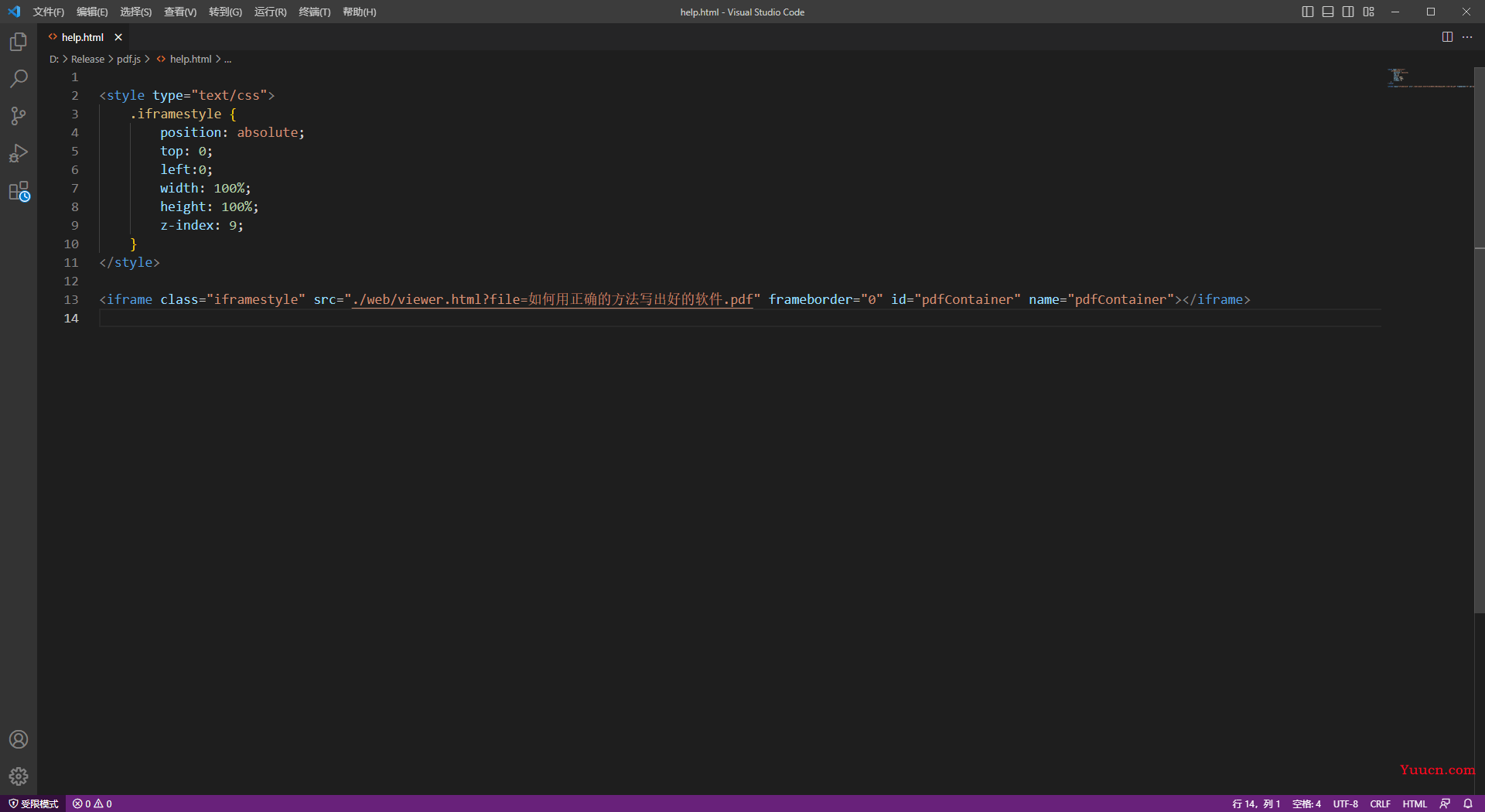The width and height of the screenshot is (1485, 812).
Task: Open the 转到(G) menu
Action: 225,12
